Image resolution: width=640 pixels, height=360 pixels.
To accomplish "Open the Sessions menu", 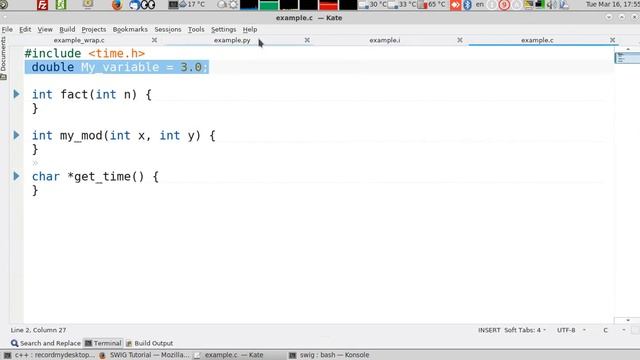I will tap(168, 29).
